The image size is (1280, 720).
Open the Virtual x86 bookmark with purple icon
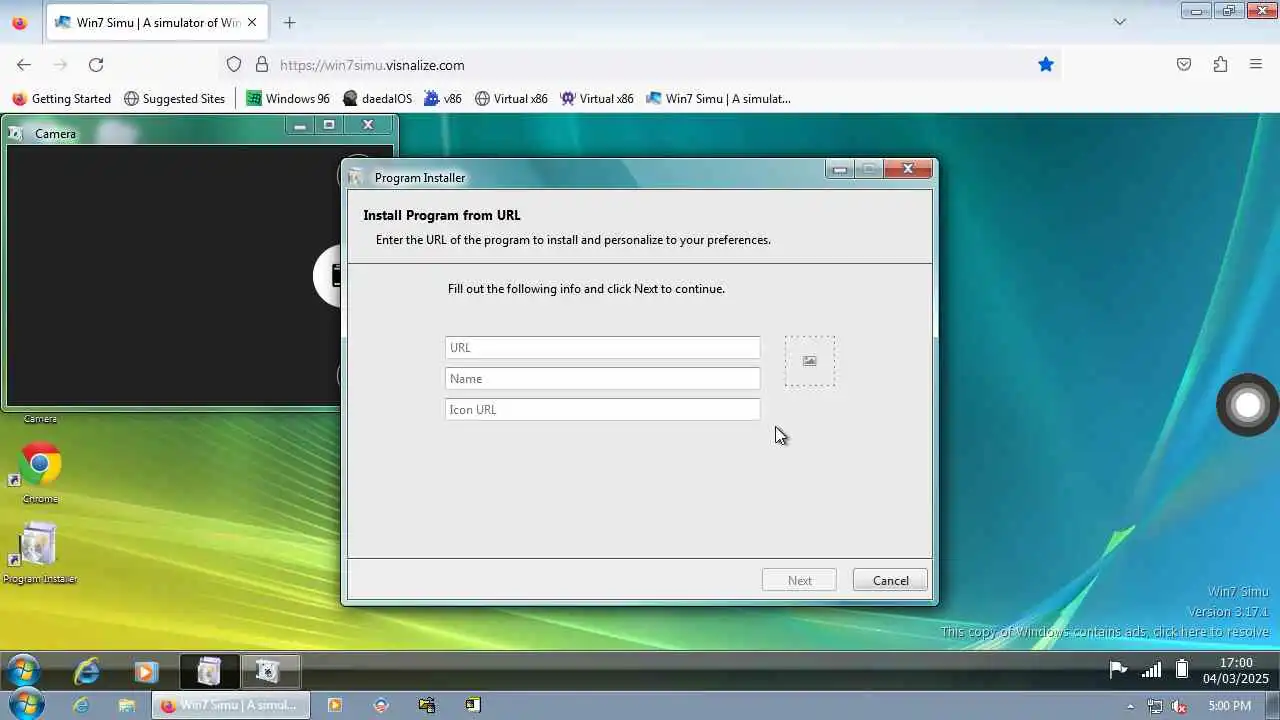(x=597, y=98)
